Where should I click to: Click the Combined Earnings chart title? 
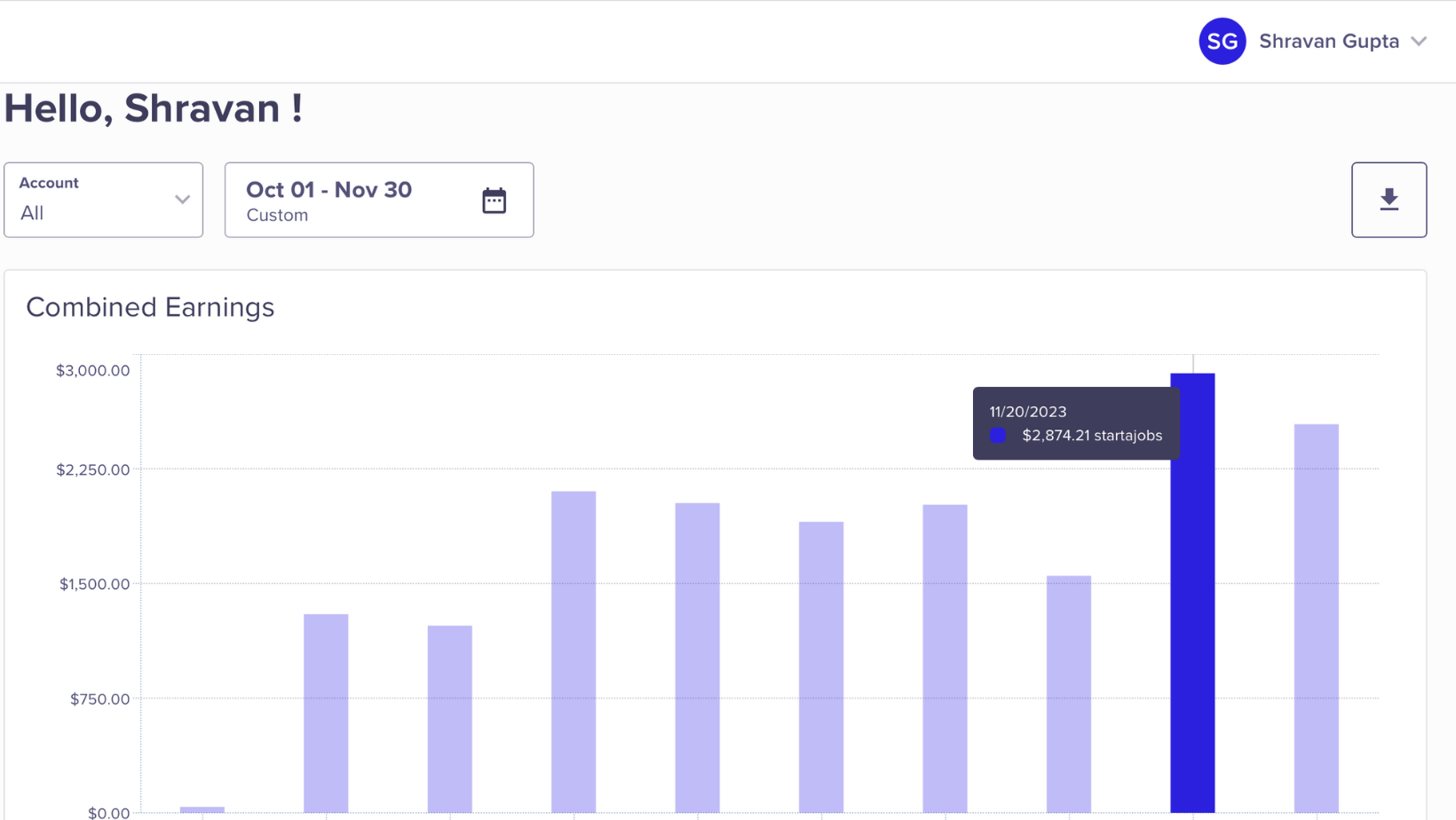click(x=150, y=307)
